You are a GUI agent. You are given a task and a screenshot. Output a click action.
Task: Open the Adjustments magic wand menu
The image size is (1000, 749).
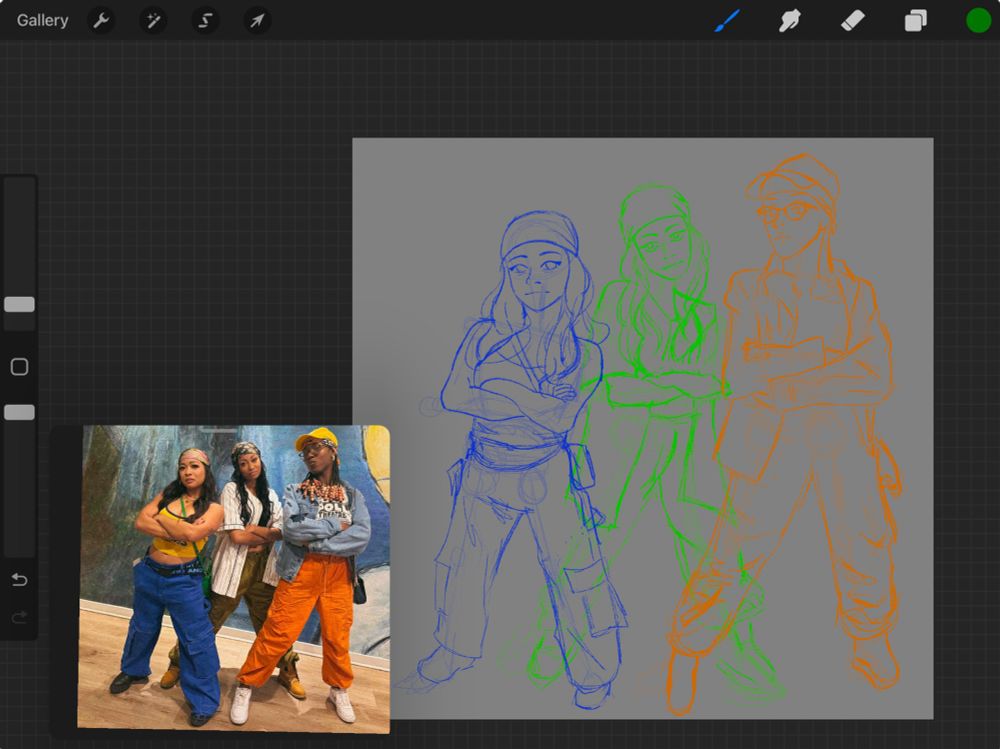[152, 20]
